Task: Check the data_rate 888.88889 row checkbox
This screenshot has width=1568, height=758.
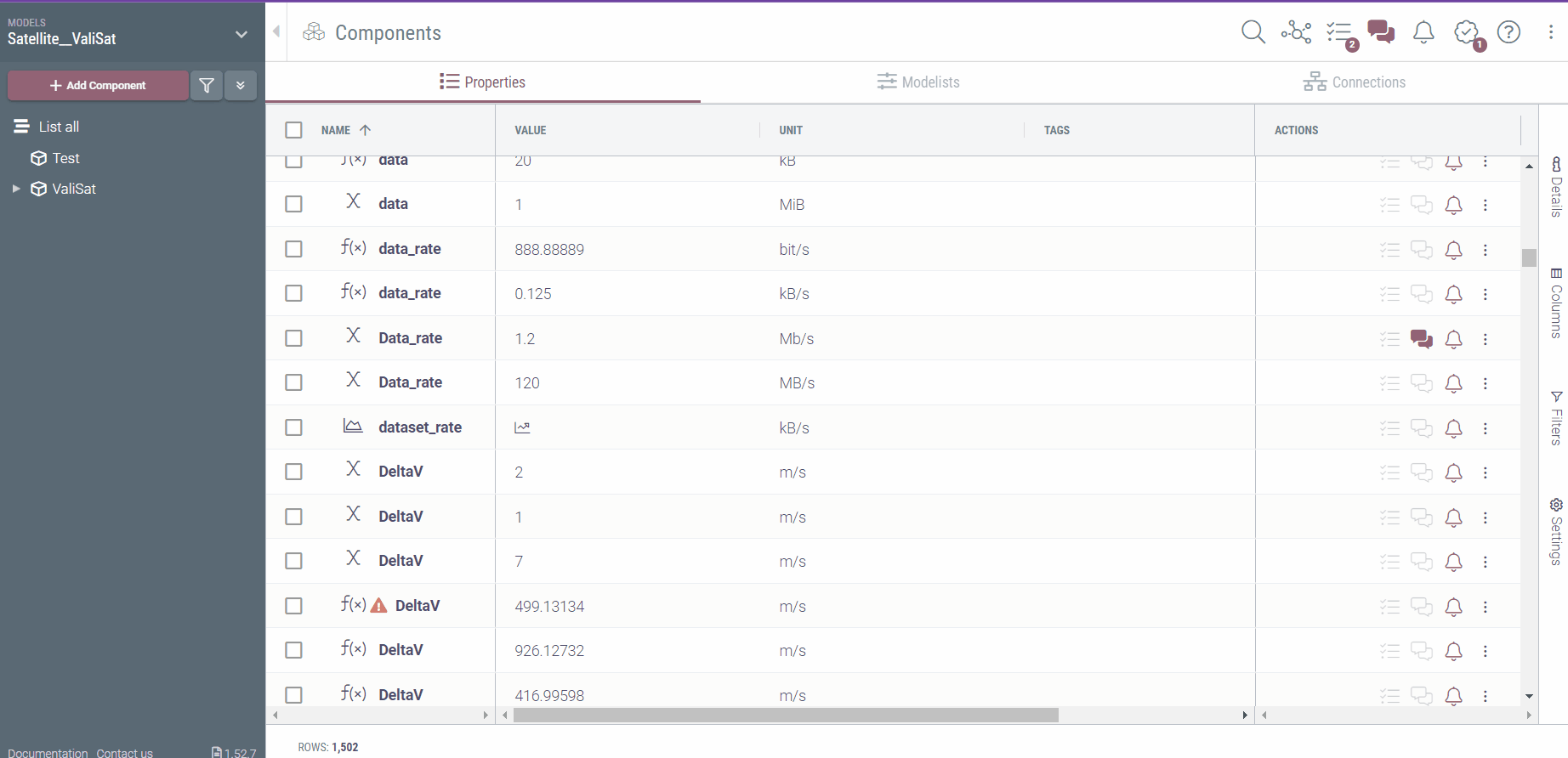Action: coord(293,249)
